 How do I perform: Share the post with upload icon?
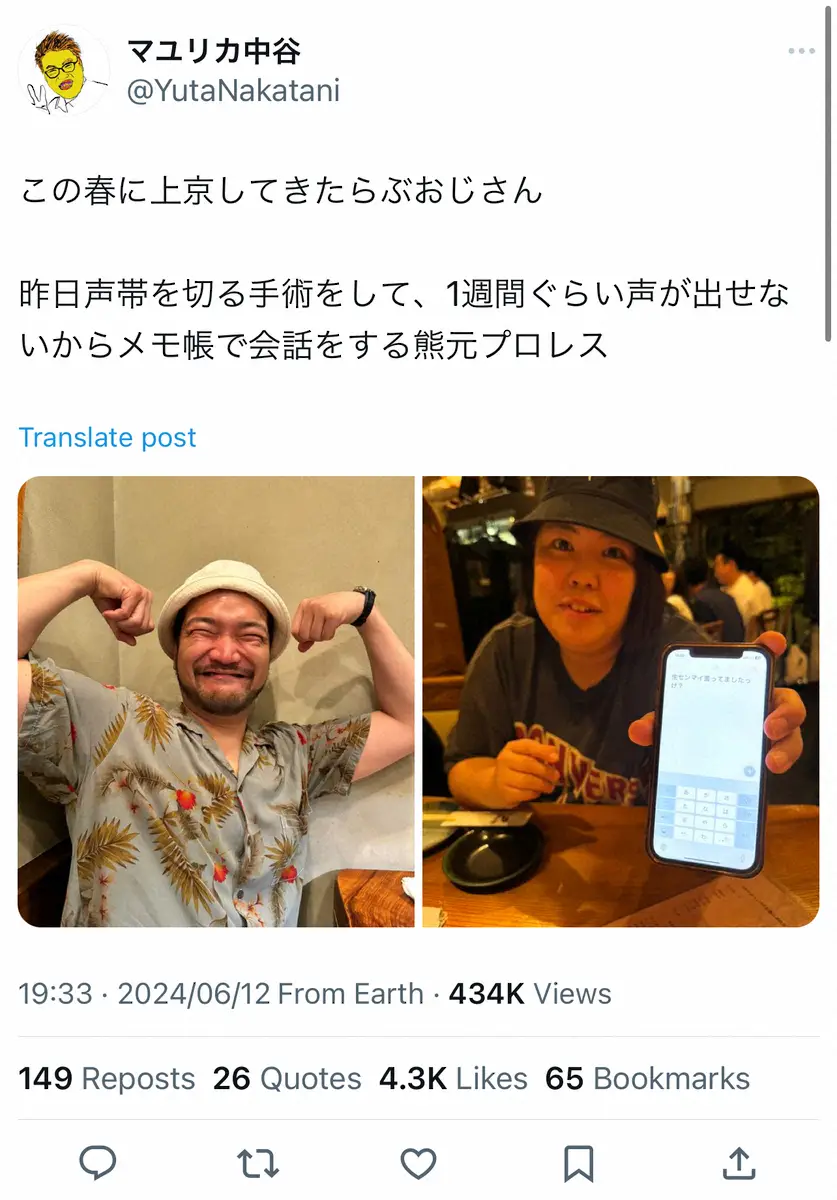coord(738,1163)
